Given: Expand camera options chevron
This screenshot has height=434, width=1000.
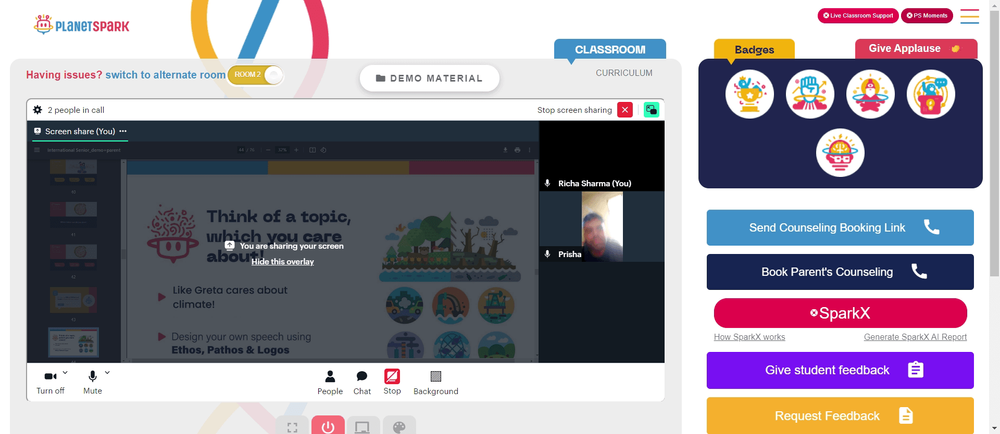Looking at the screenshot, I should coord(65,373).
